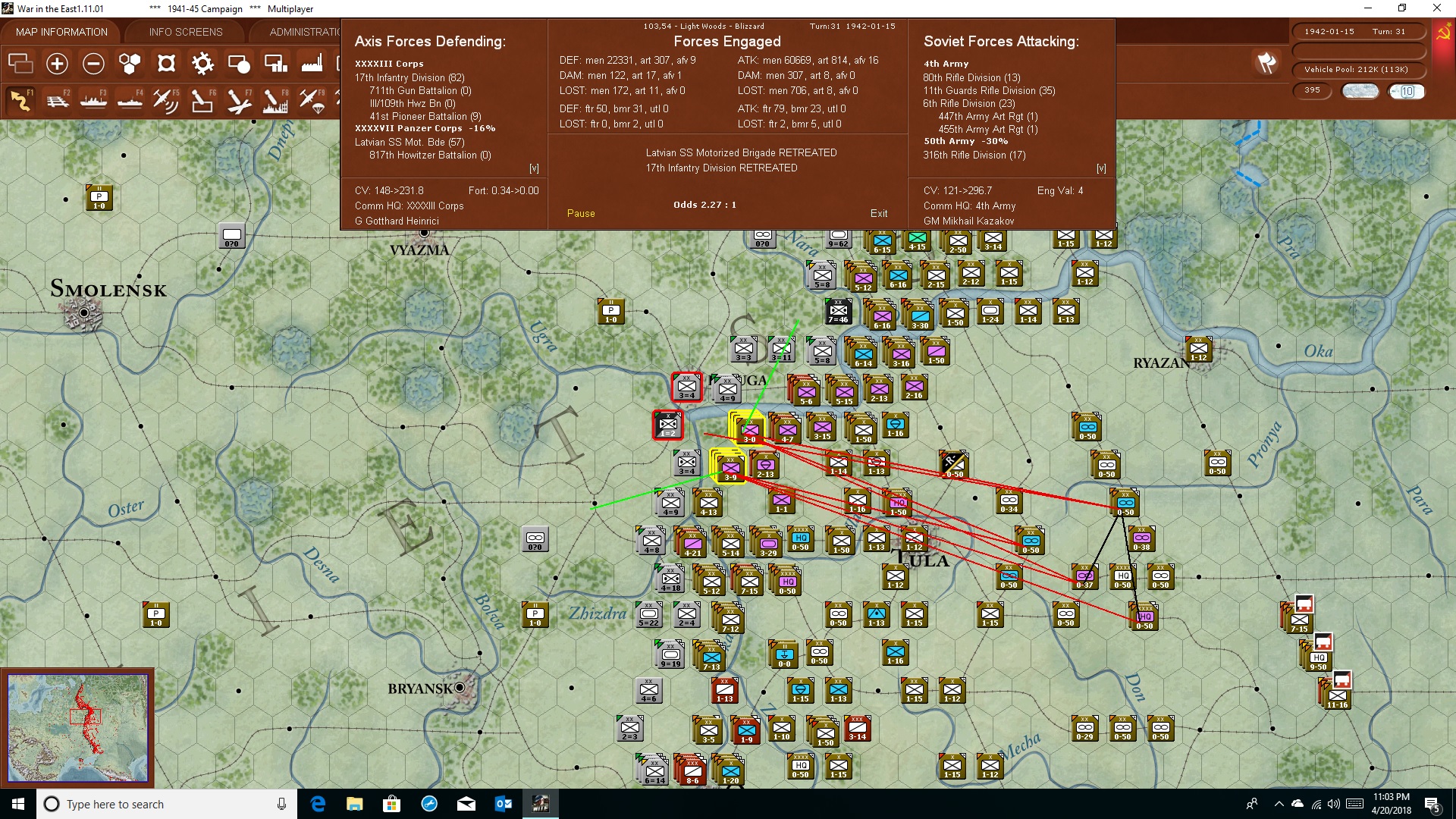This screenshot has height=819, width=1456.
Task: Open the Windows notification center
Action: (1432, 804)
